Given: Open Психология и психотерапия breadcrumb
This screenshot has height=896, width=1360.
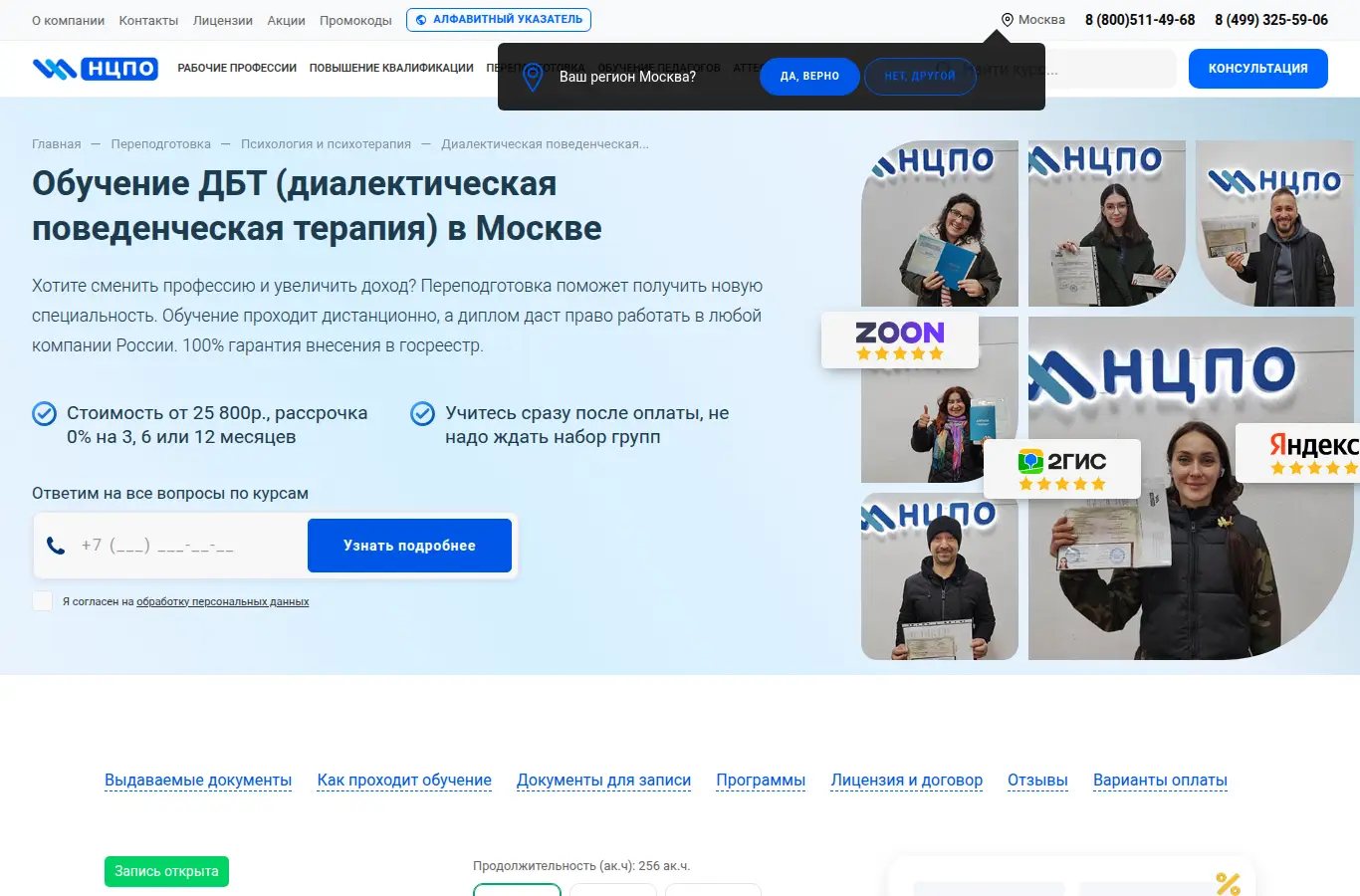Looking at the screenshot, I should coord(326,144).
